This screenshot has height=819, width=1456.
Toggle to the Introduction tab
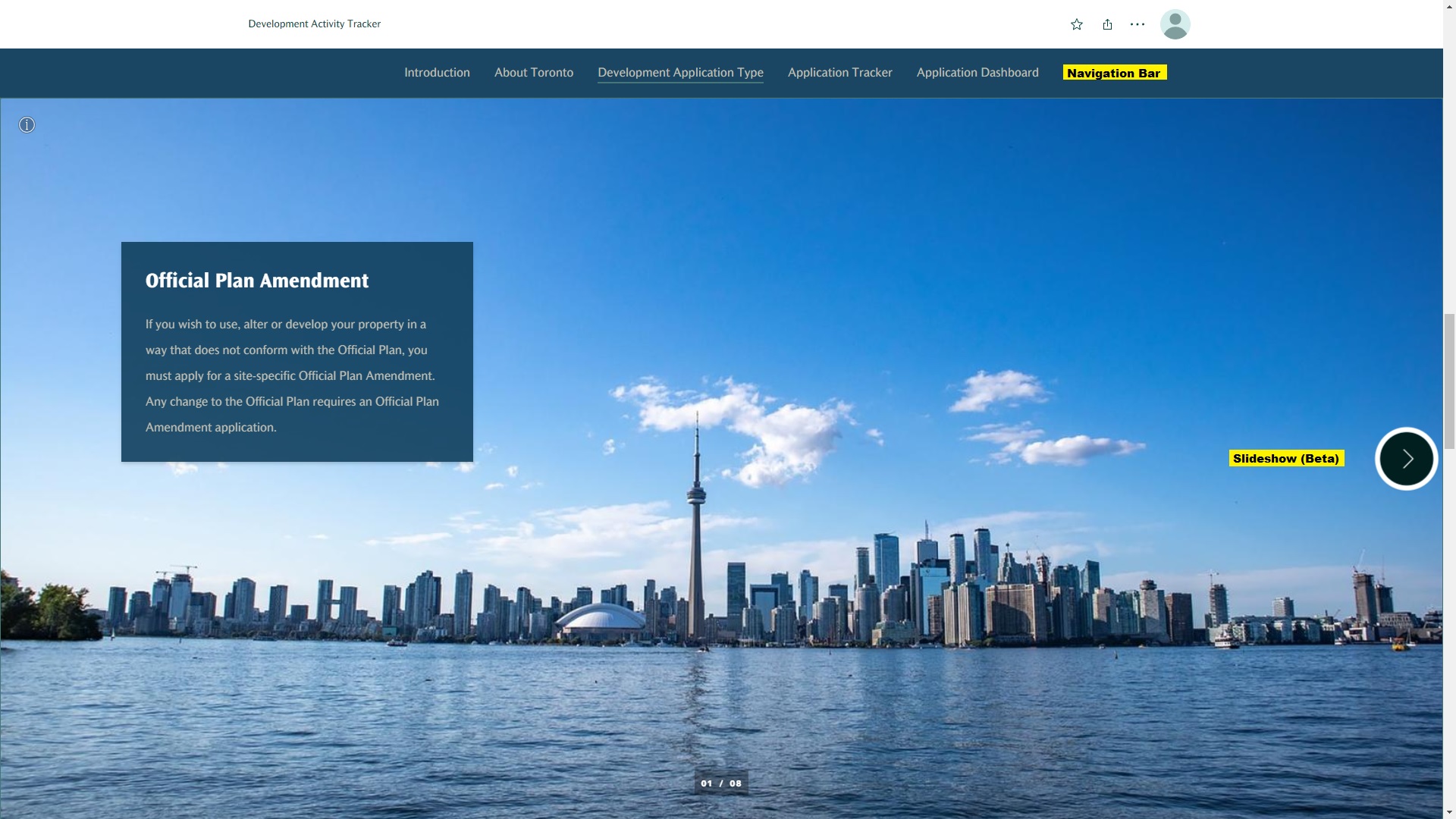[x=437, y=72]
